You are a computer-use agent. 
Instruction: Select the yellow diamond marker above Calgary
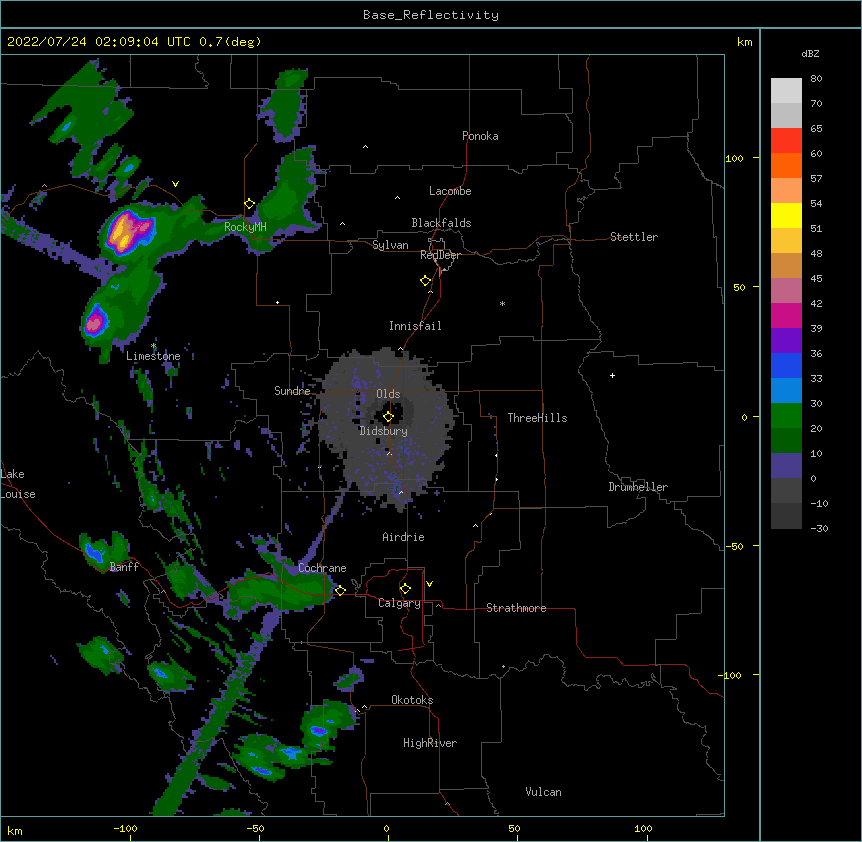click(x=405, y=589)
